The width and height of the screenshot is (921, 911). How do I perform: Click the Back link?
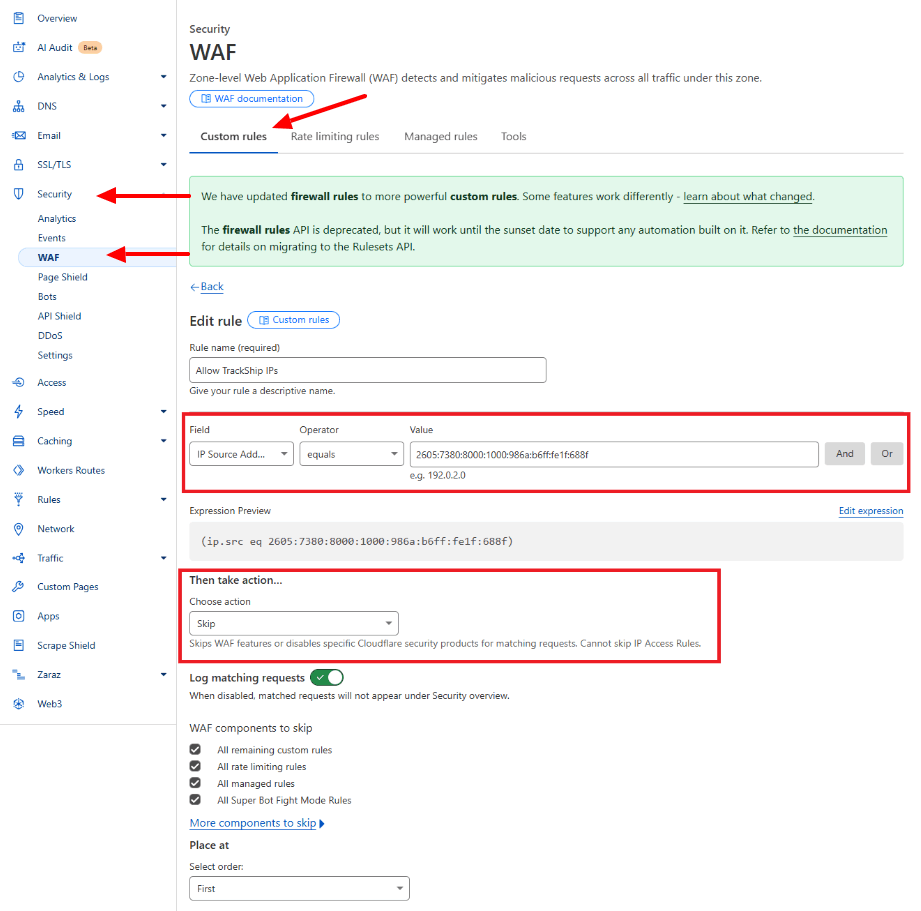pyautogui.click(x=207, y=287)
